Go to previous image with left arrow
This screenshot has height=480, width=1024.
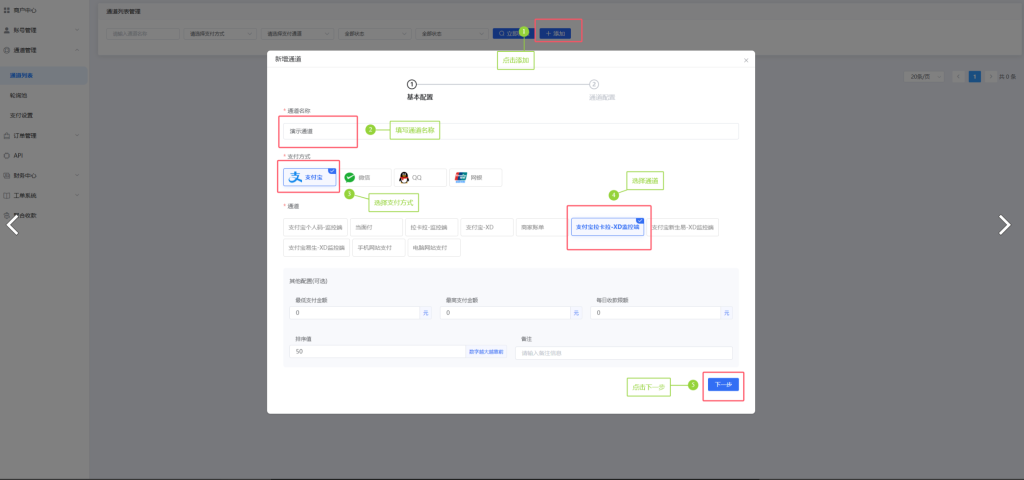click(13, 225)
